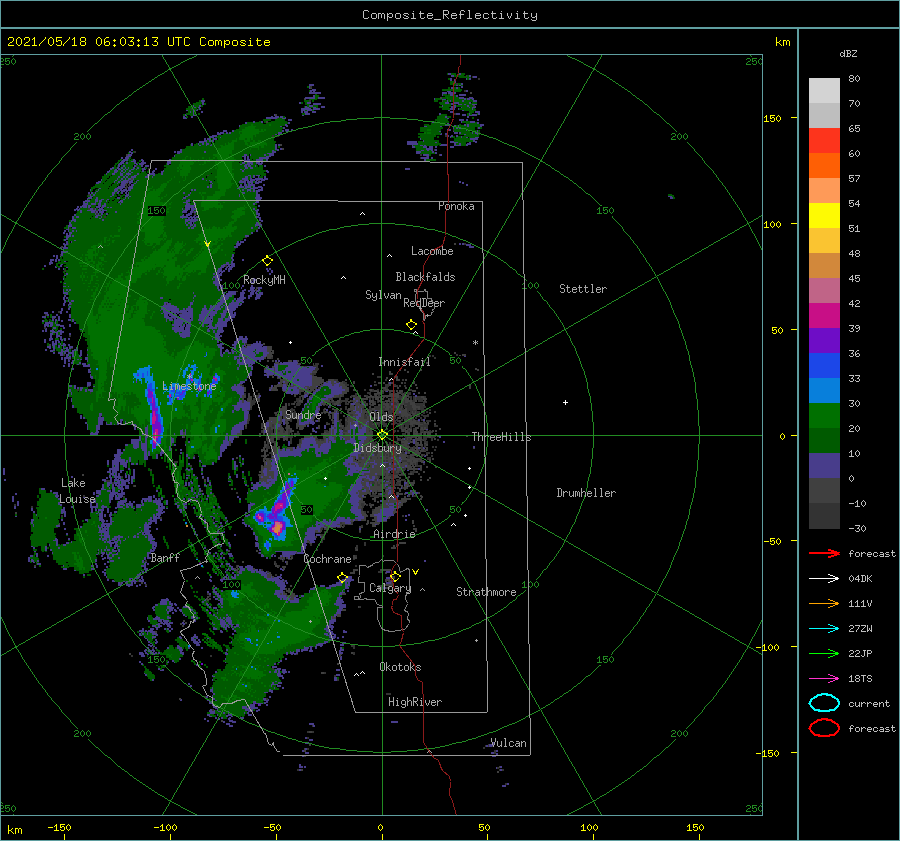Image resolution: width=900 pixels, height=841 pixels.
Task: Click the Sundre town label
Action: click(x=303, y=414)
